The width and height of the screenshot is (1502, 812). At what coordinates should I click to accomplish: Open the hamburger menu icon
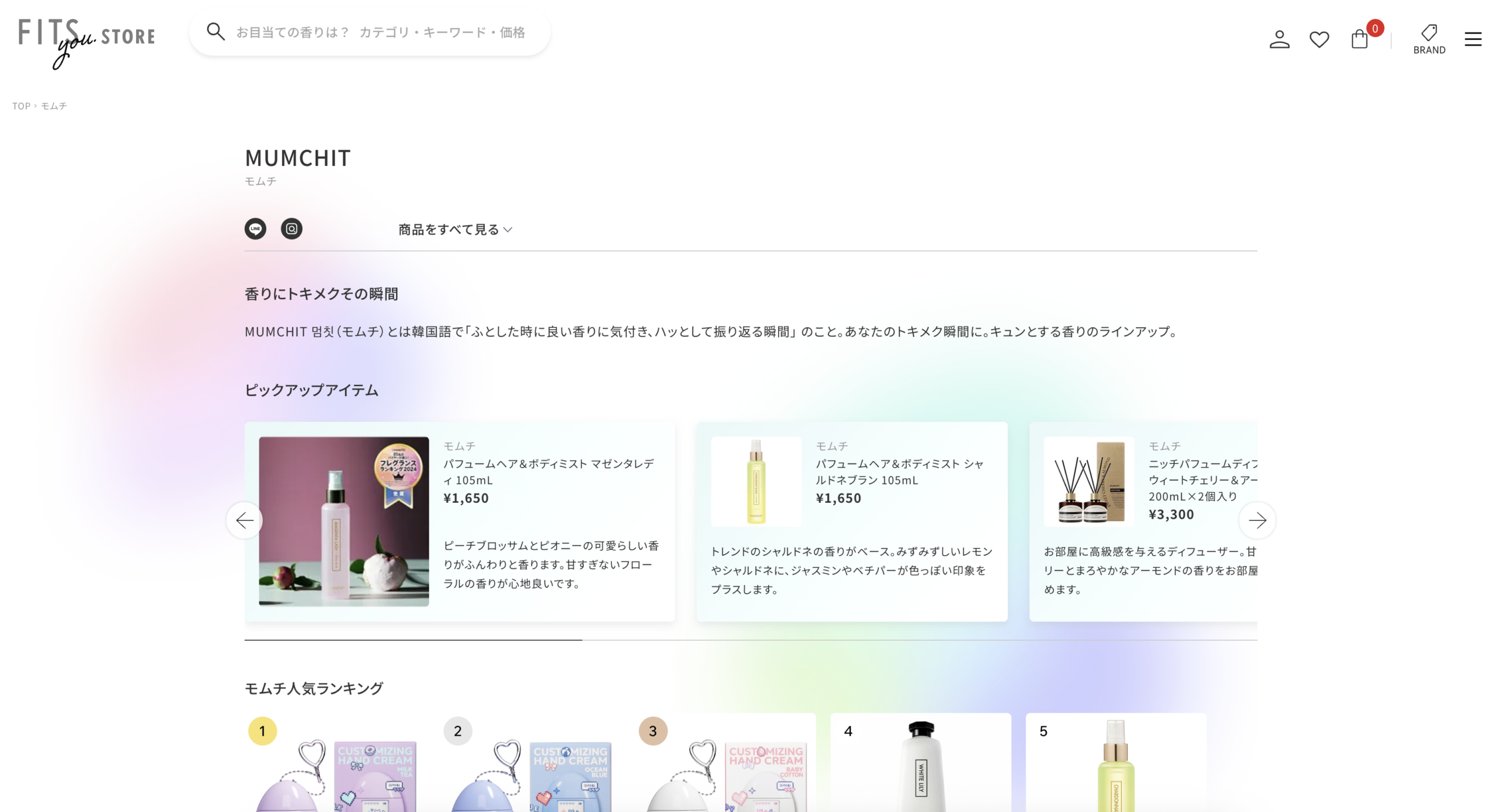pos(1473,39)
